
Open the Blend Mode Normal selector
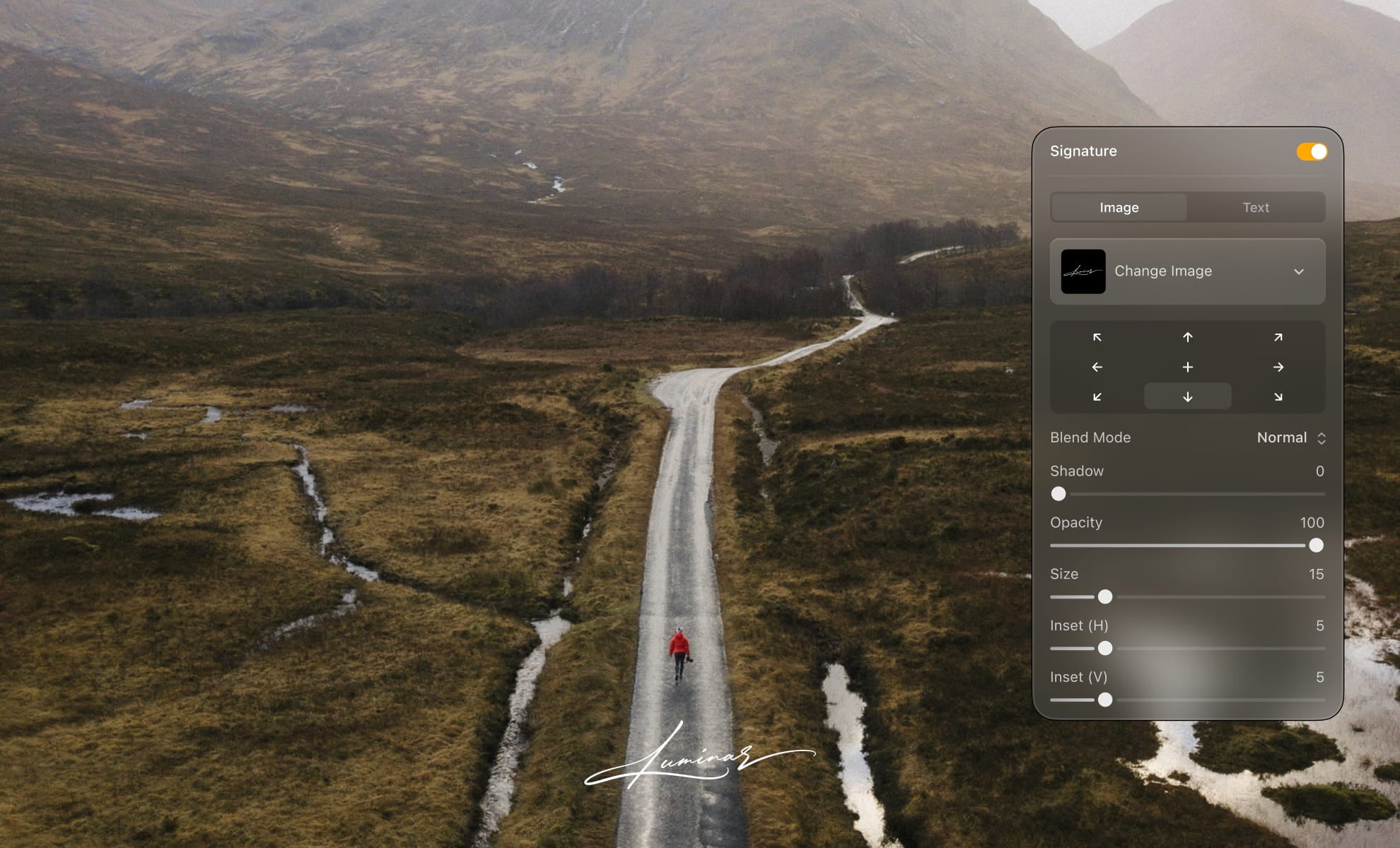[x=1291, y=438]
